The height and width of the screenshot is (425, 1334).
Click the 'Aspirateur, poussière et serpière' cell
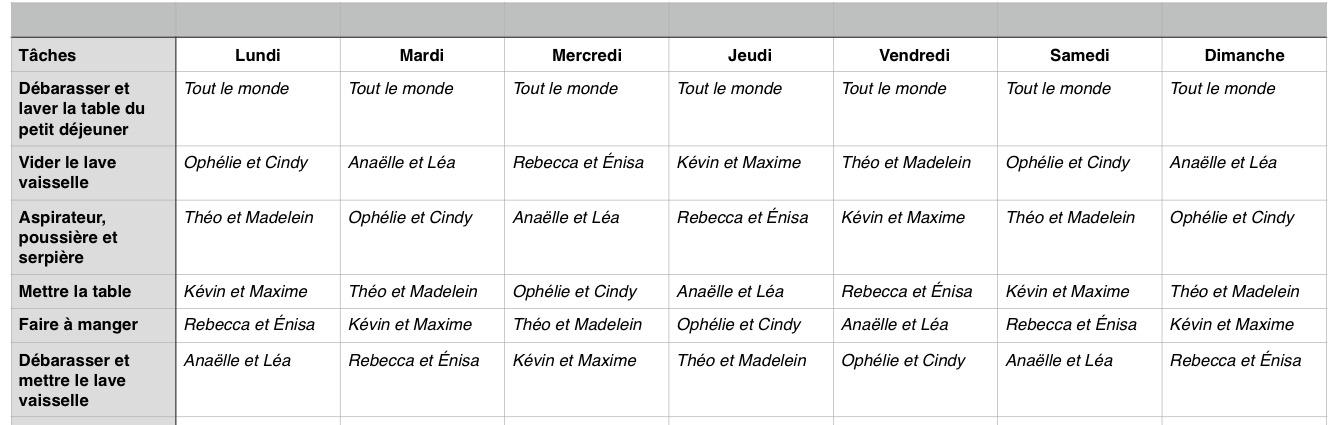[94, 237]
